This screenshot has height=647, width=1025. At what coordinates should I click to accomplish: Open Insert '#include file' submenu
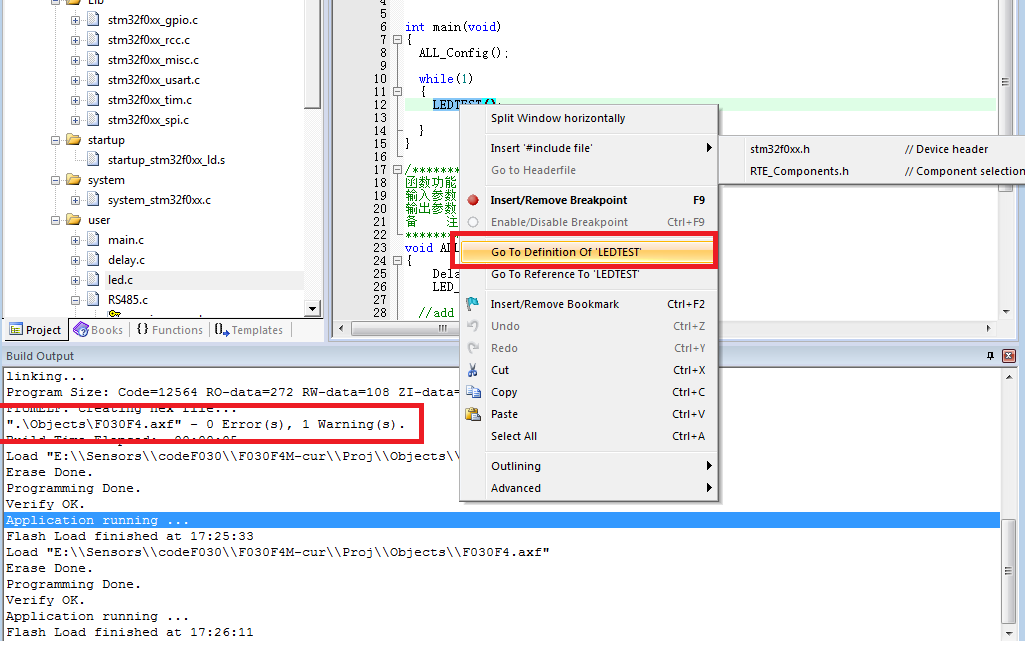[x=587, y=148]
